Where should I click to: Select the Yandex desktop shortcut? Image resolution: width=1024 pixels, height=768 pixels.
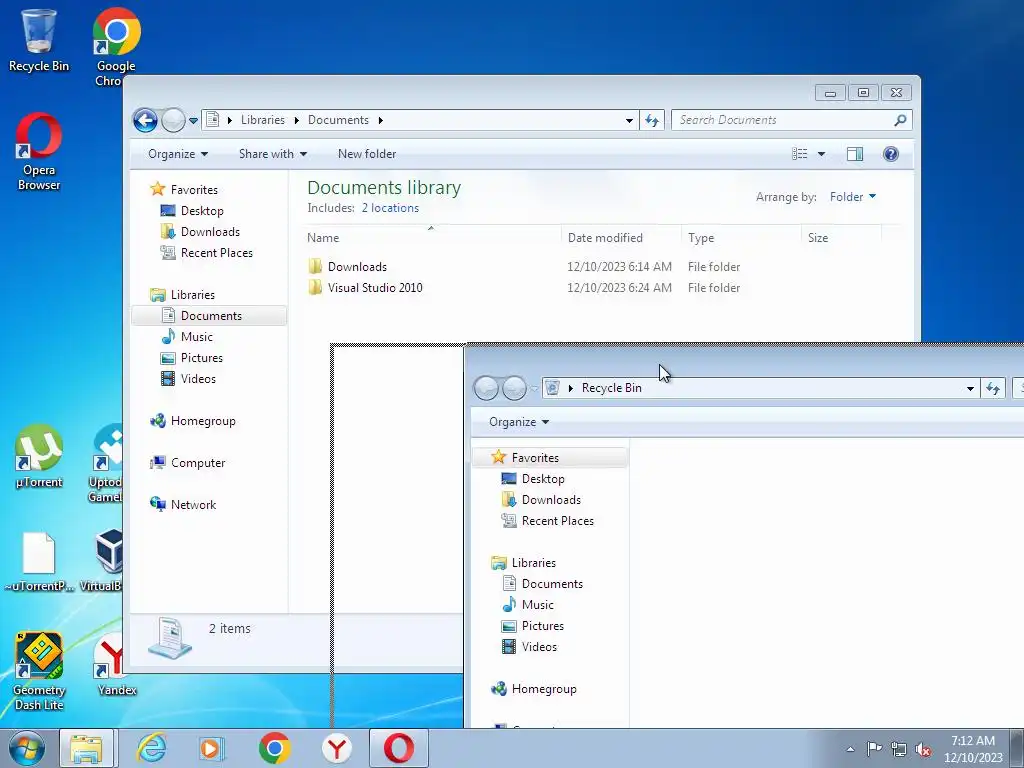114,664
